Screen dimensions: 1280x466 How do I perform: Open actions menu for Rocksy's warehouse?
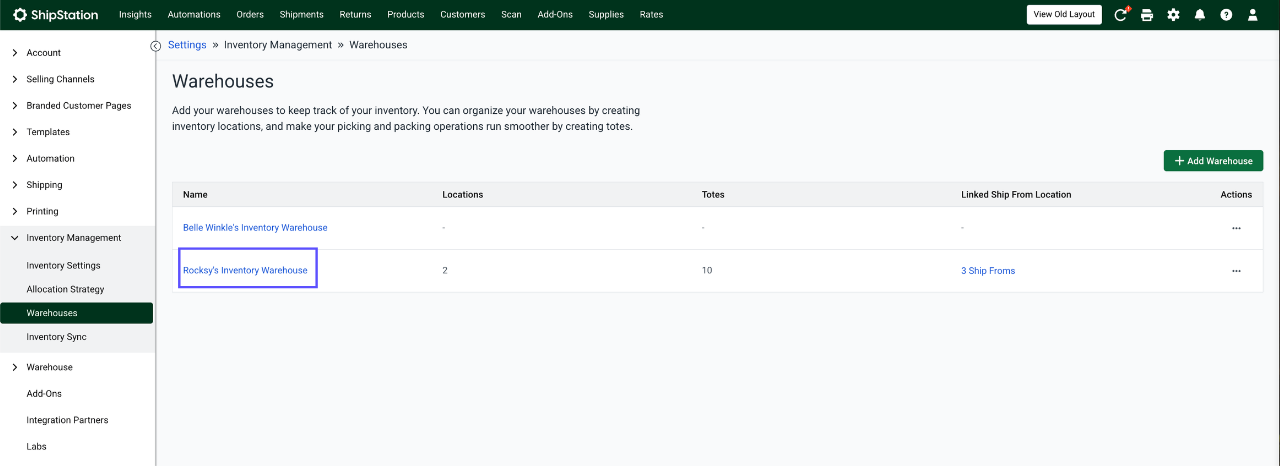click(1236, 271)
